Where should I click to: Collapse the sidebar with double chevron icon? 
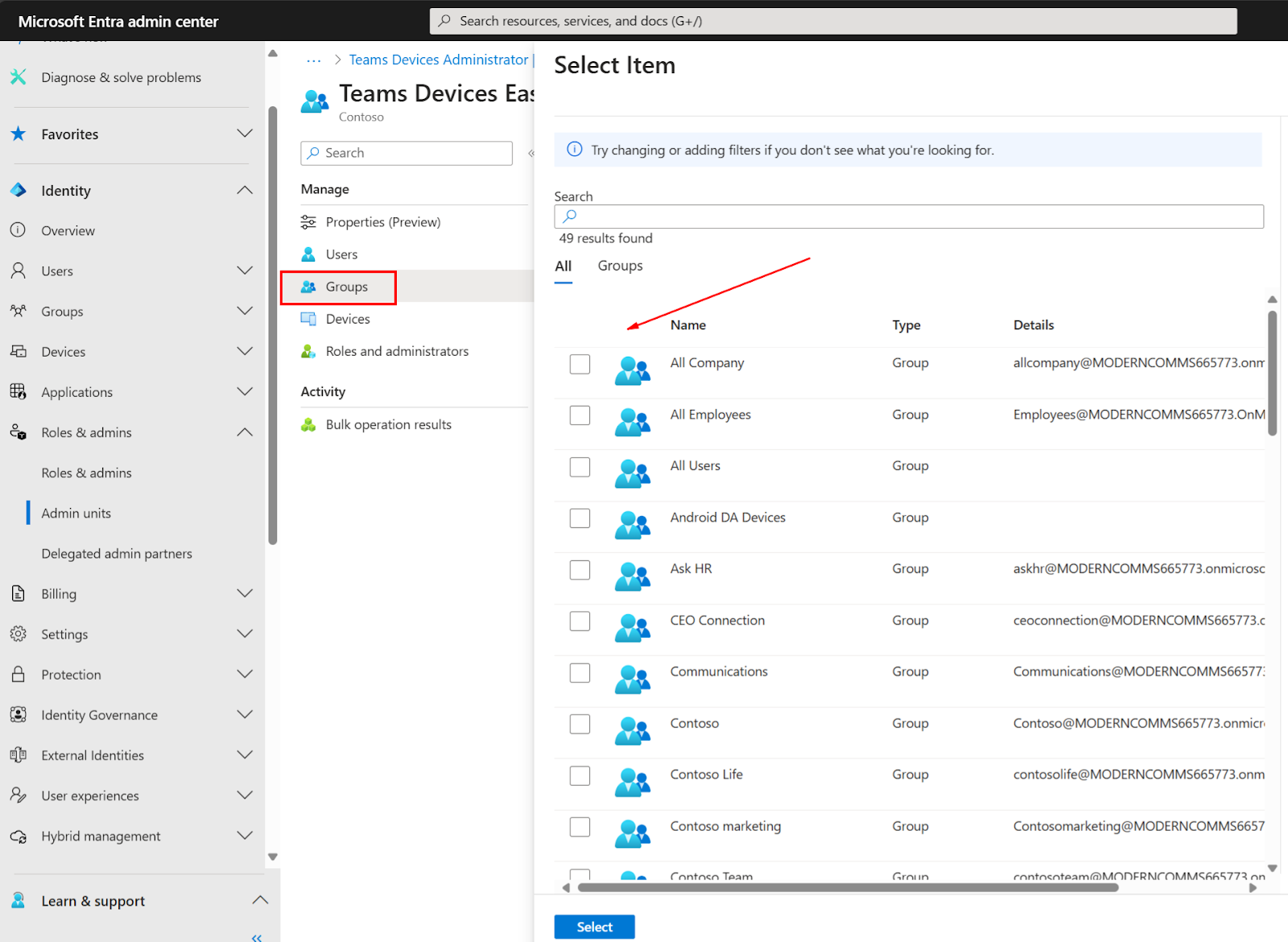[257, 936]
